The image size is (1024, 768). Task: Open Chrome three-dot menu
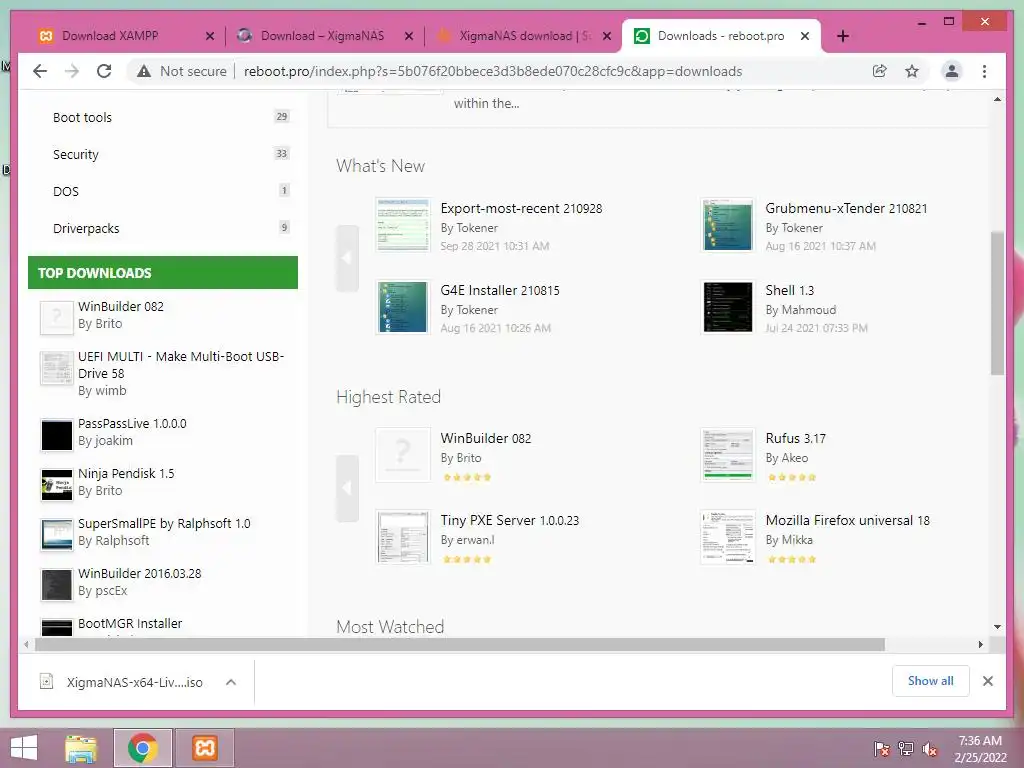click(x=984, y=71)
